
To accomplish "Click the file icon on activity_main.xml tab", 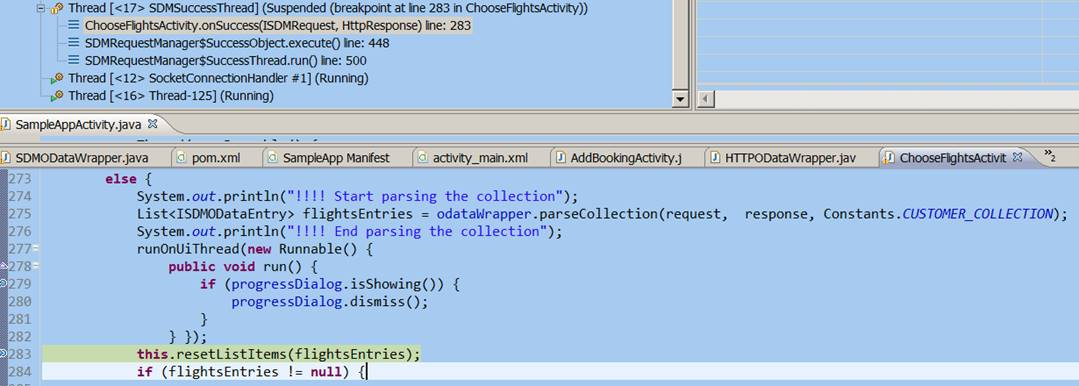I will tap(423, 158).
